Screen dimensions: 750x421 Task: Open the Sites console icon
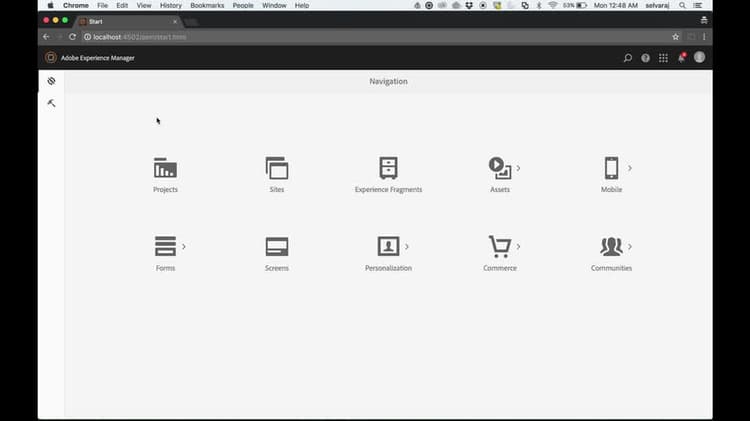click(277, 168)
